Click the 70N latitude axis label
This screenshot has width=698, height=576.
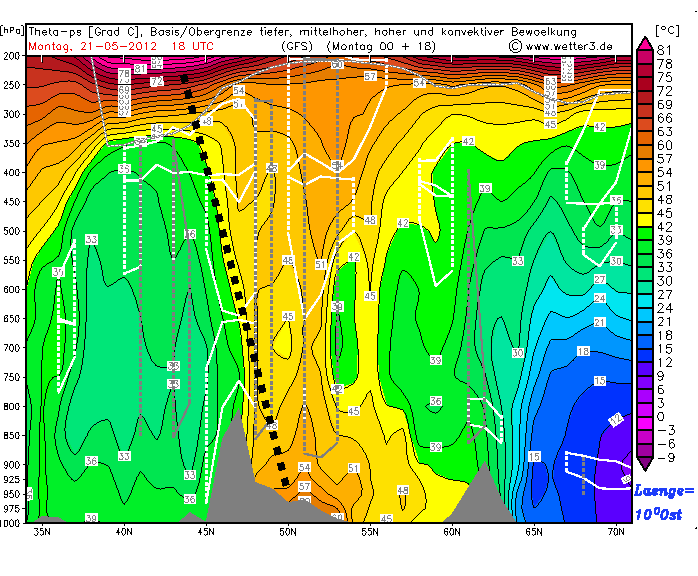(616, 532)
